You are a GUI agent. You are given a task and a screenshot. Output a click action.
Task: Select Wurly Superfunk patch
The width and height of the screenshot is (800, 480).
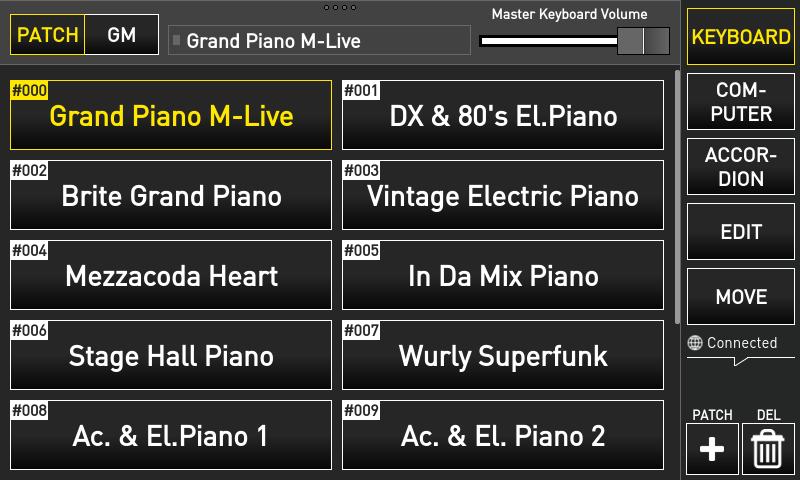pyautogui.click(x=503, y=356)
